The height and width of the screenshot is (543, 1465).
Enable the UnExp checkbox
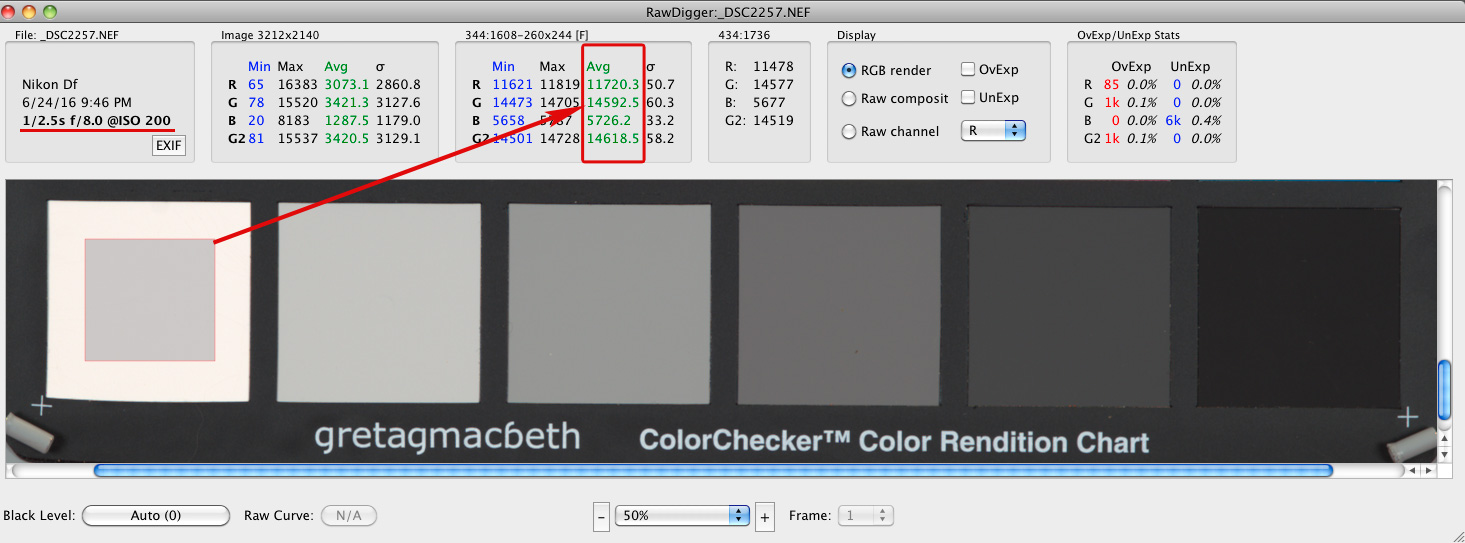[968, 97]
